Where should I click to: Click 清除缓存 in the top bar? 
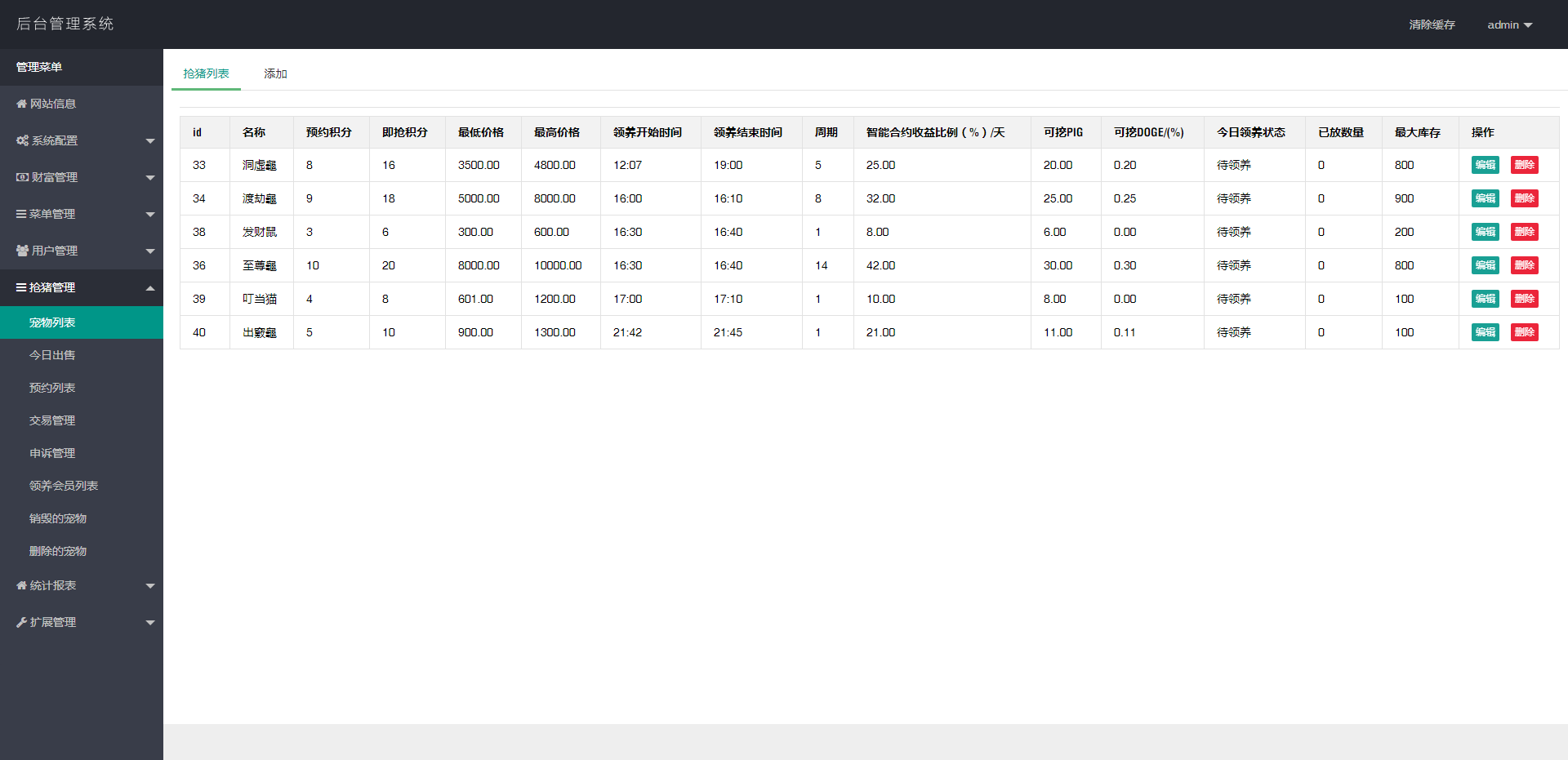[1432, 24]
